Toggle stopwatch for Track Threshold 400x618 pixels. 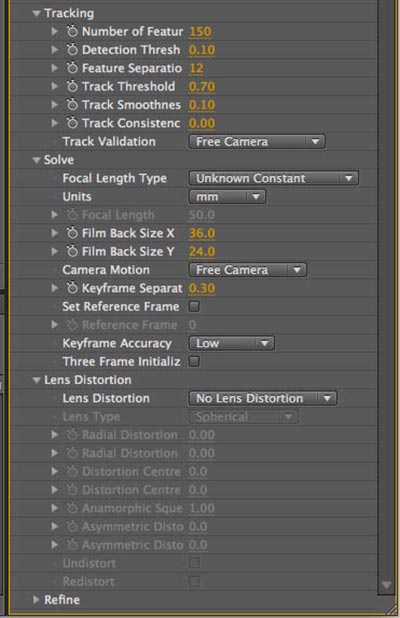point(72,86)
